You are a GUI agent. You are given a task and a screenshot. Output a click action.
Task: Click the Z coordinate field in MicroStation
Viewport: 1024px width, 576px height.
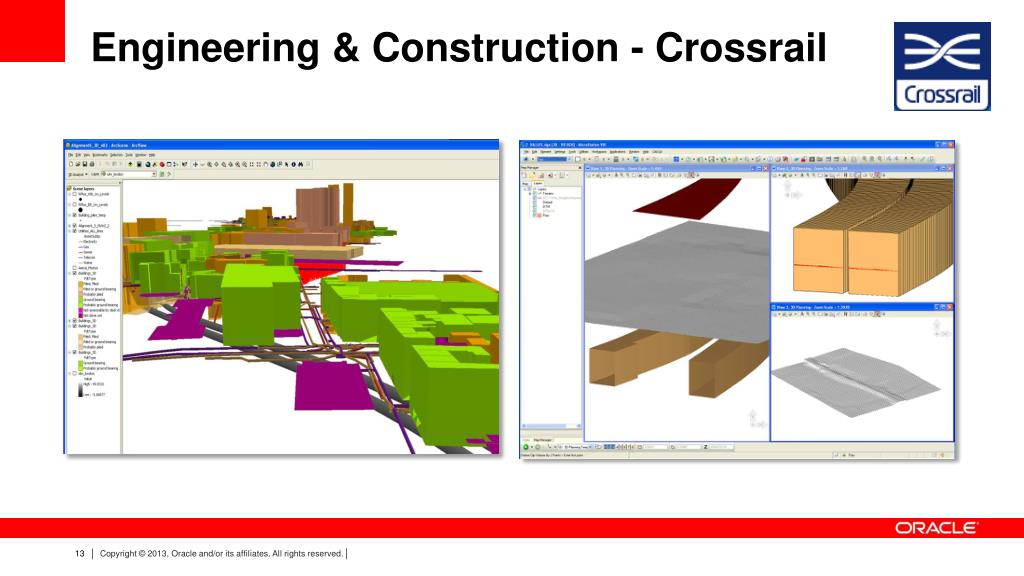(x=721, y=447)
